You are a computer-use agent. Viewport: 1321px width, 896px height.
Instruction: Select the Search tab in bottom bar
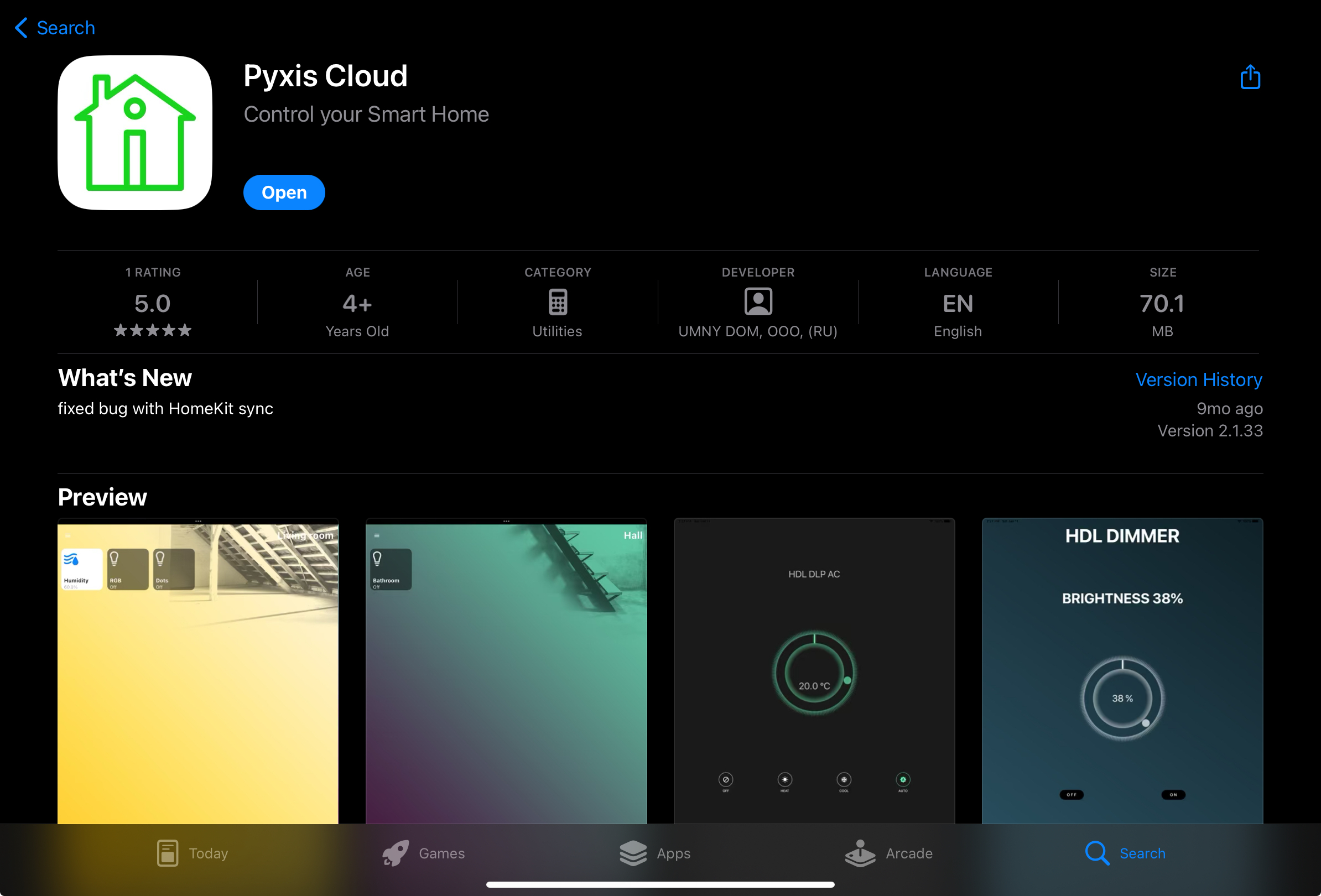1125,853
